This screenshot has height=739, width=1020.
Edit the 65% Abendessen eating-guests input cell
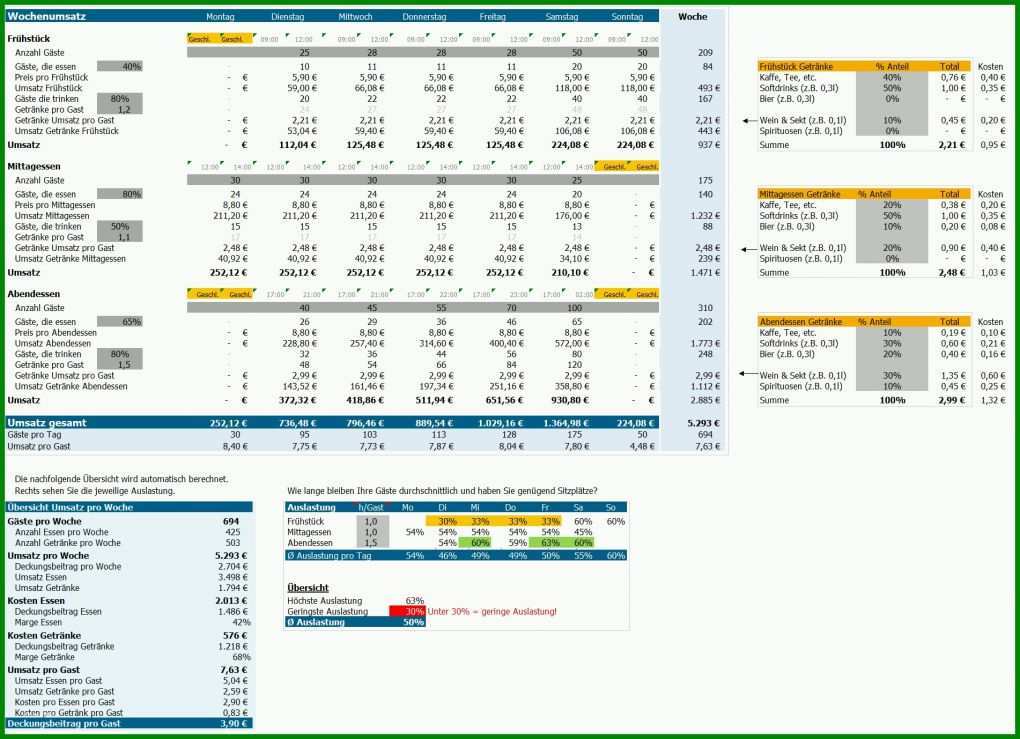tap(120, 321)
